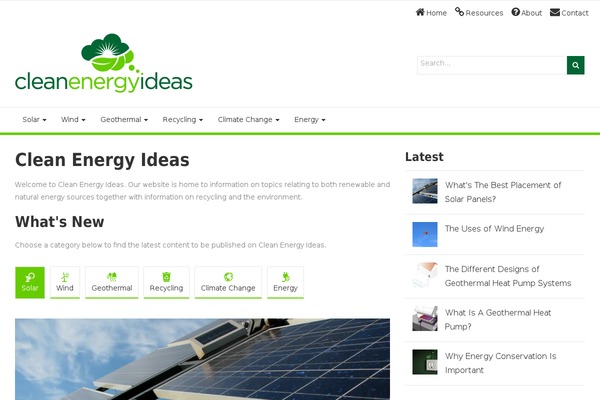Expand the Climate Change navbar dropdown
The image size is (600, 400).
tap(248, 120)
